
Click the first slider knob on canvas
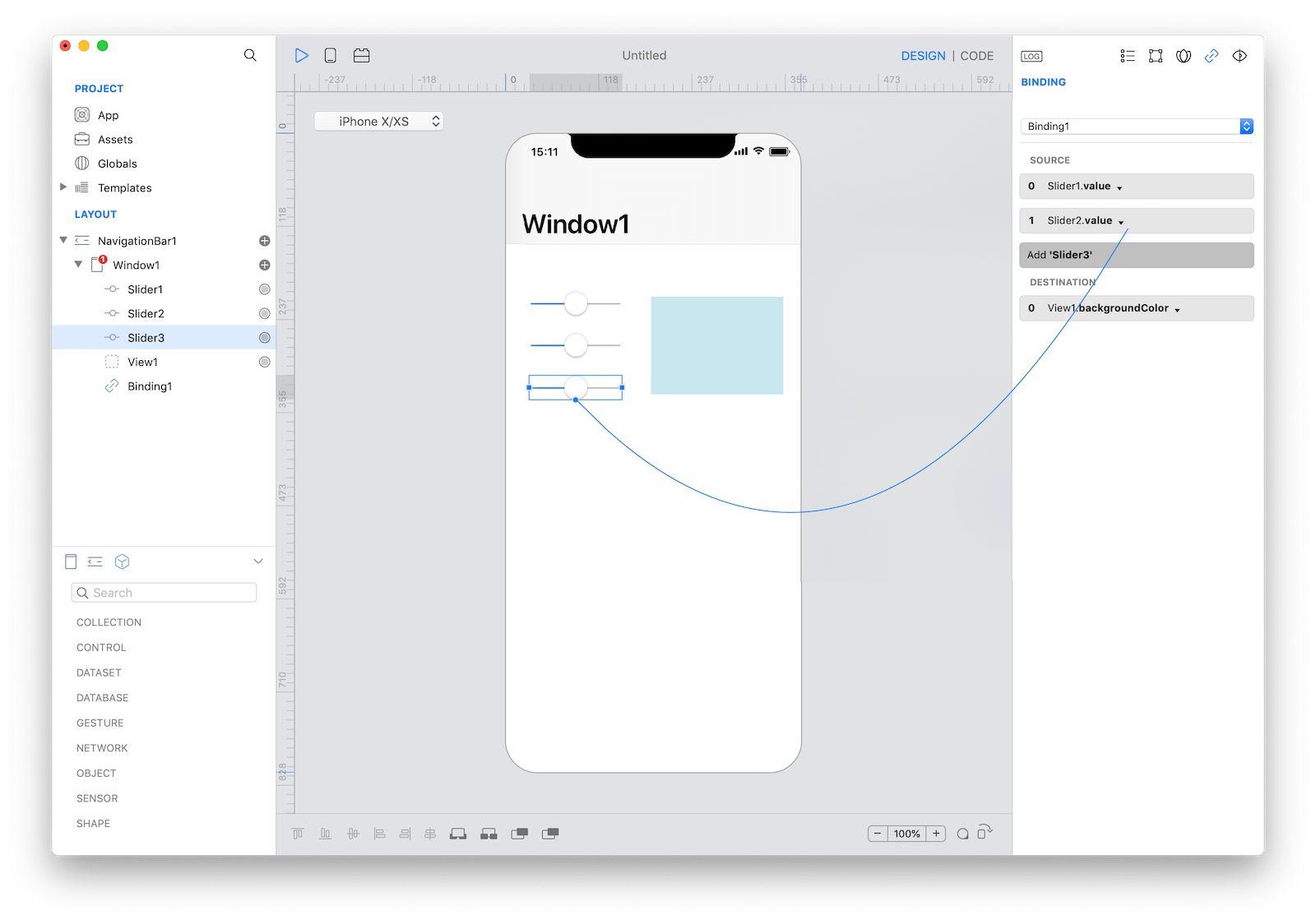(576, 303)
